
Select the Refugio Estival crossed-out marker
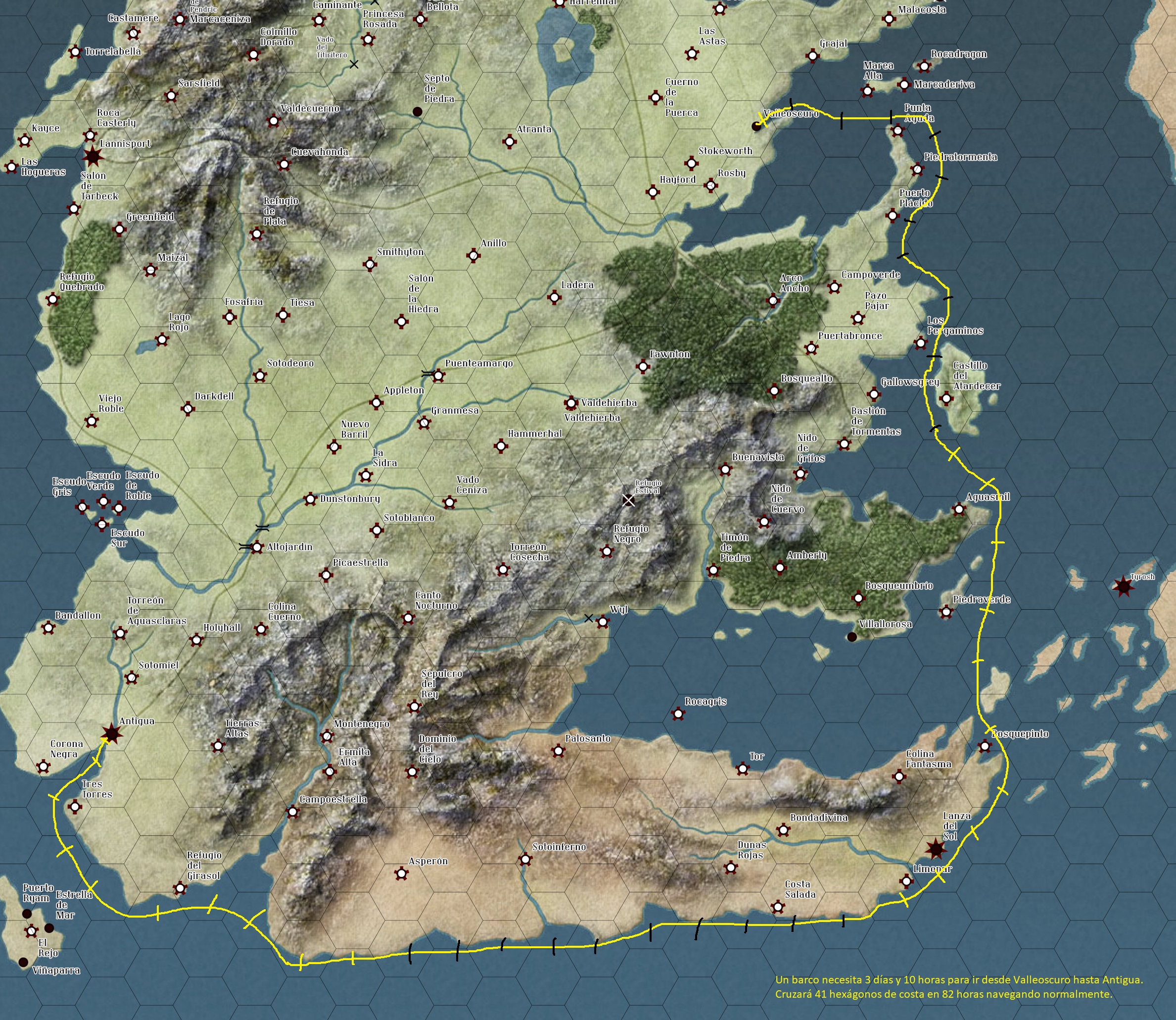point(628,500)
